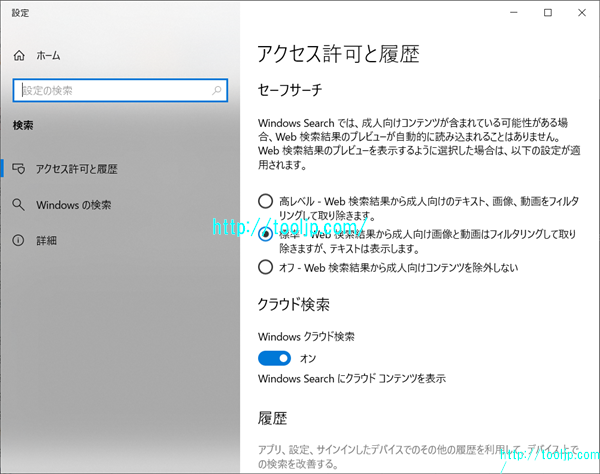Maximize the 設定 window

(548, 13)
